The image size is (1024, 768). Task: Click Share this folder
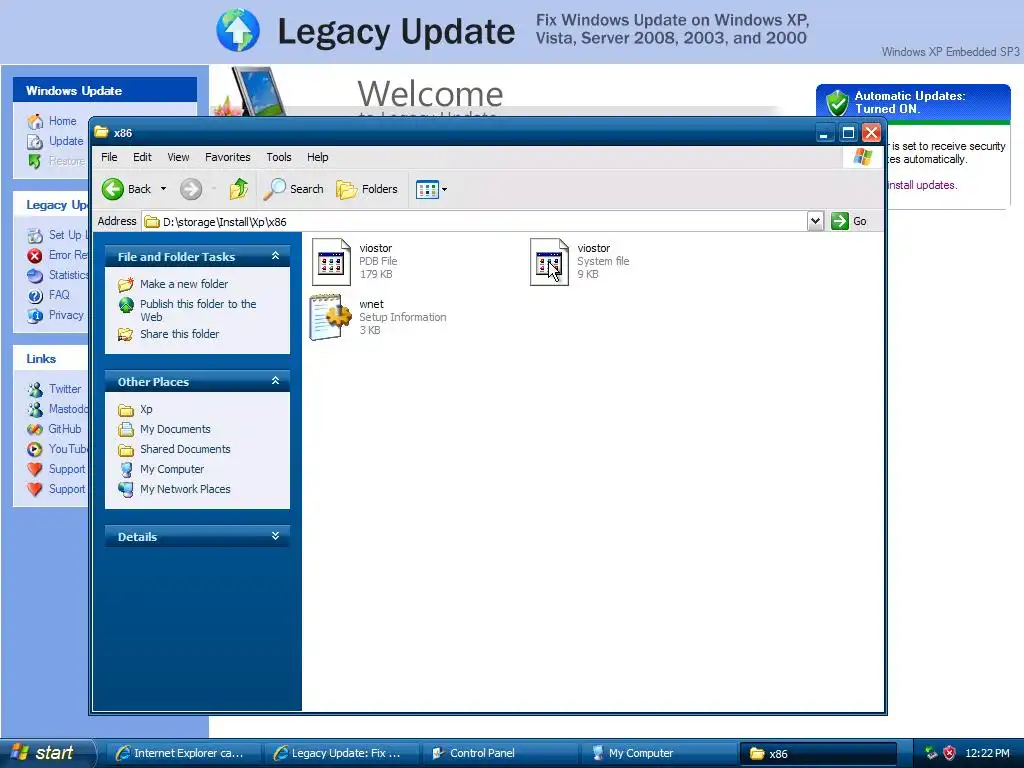tap(180, 334)
